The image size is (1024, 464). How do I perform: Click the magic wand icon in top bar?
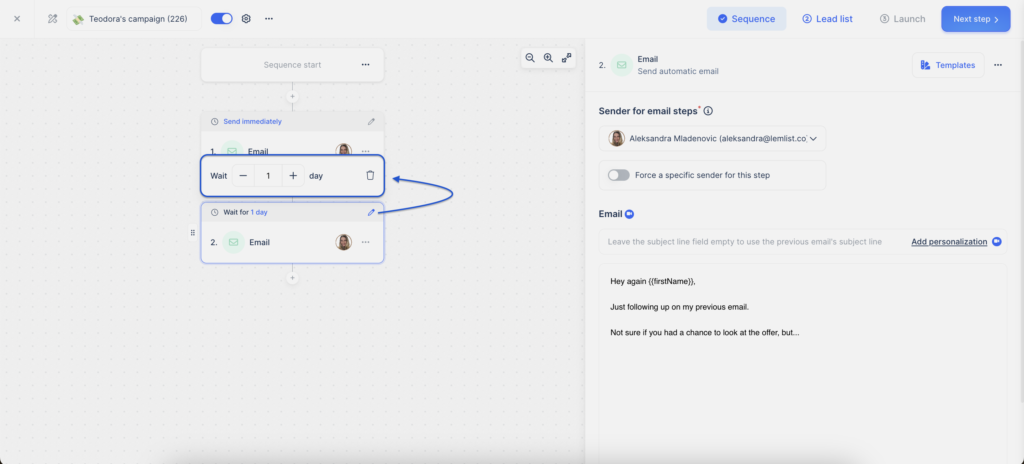(x=52, y=19)
